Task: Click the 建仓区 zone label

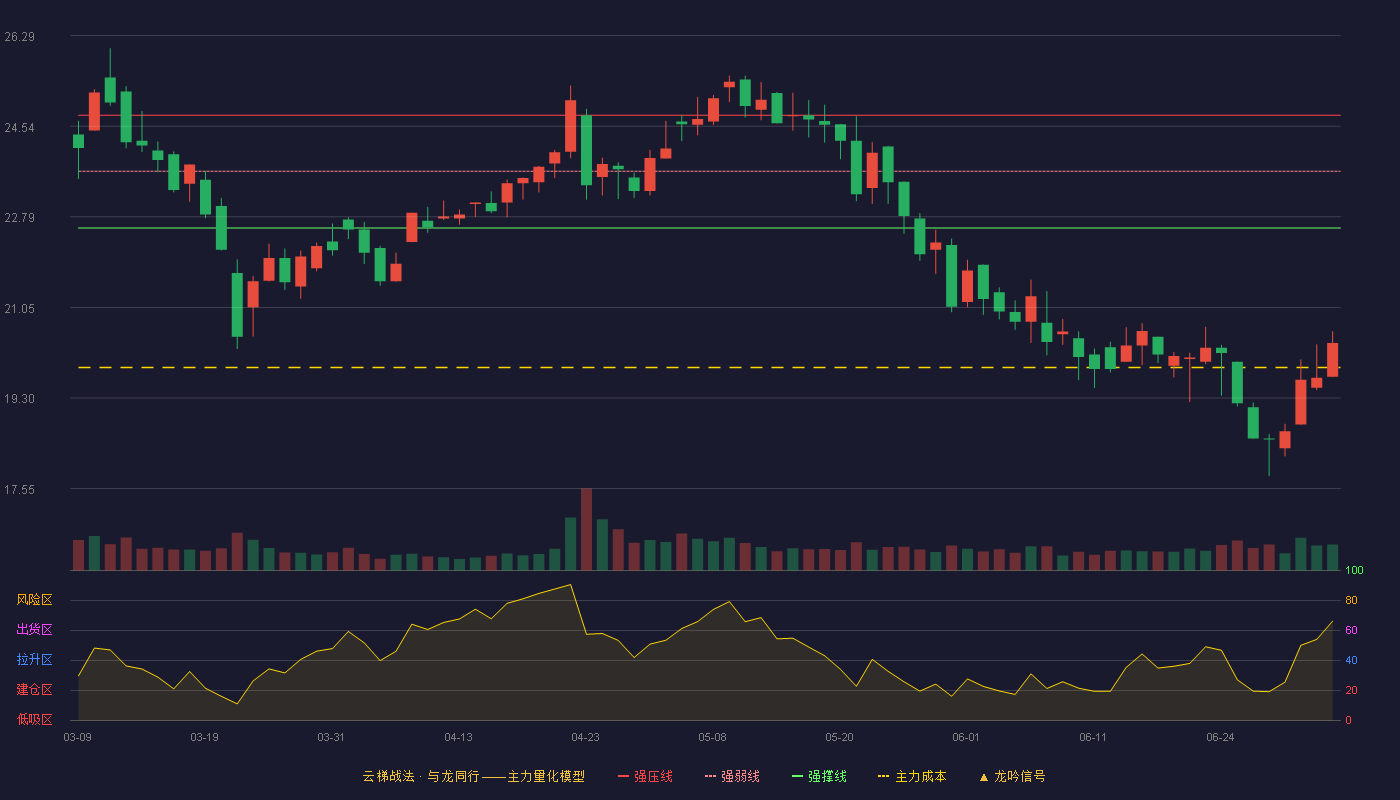Action: pos(34,690)
